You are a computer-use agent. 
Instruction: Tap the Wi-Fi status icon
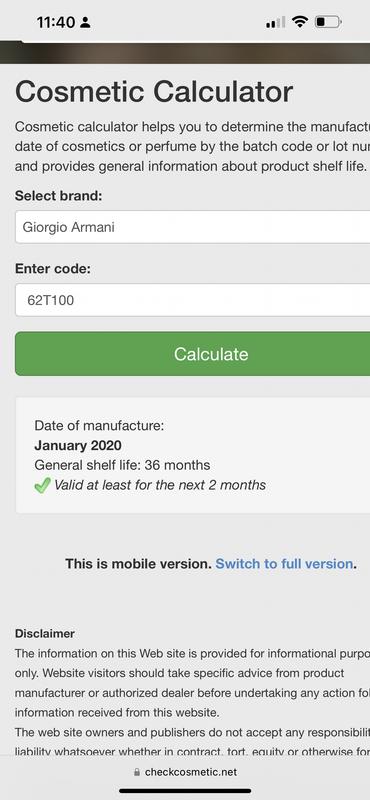tap(300, 22)
